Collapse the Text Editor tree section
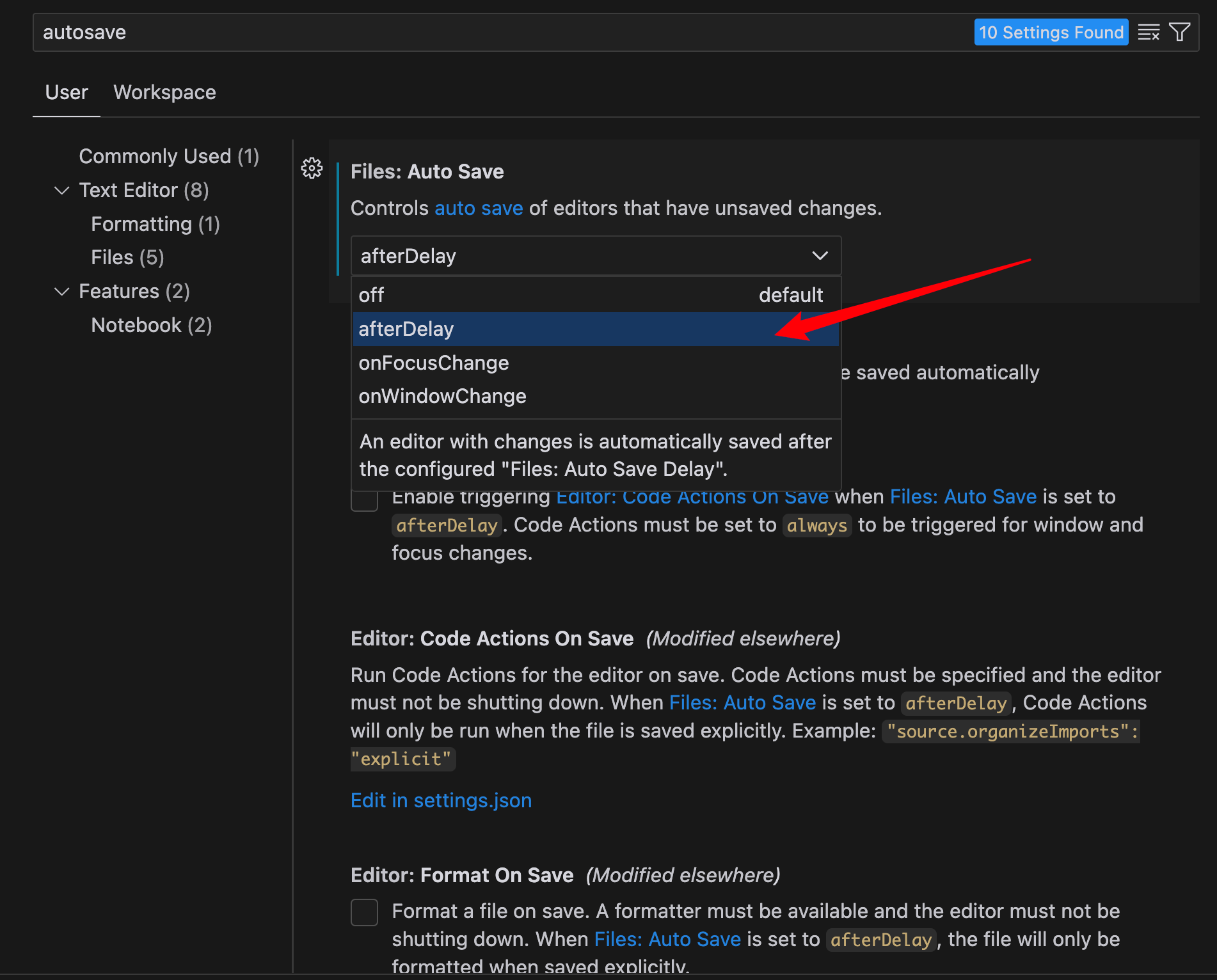 [x=62, y=191]
